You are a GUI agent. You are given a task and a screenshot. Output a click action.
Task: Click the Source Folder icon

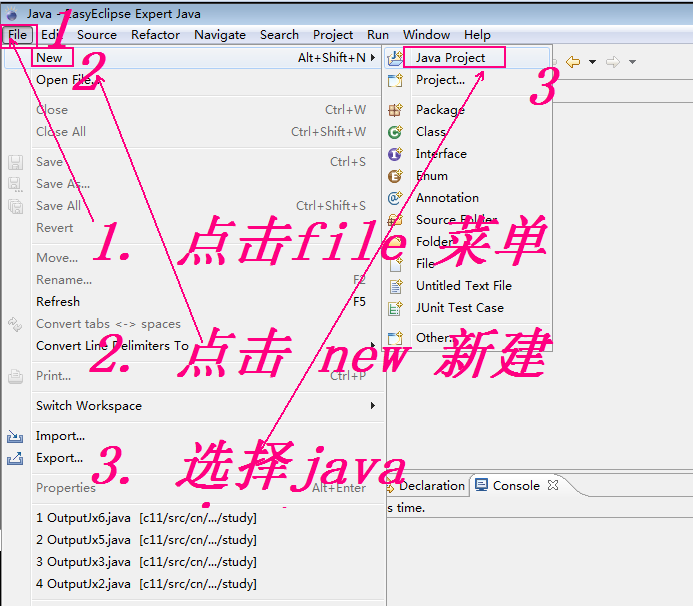[x=395, y=220]
